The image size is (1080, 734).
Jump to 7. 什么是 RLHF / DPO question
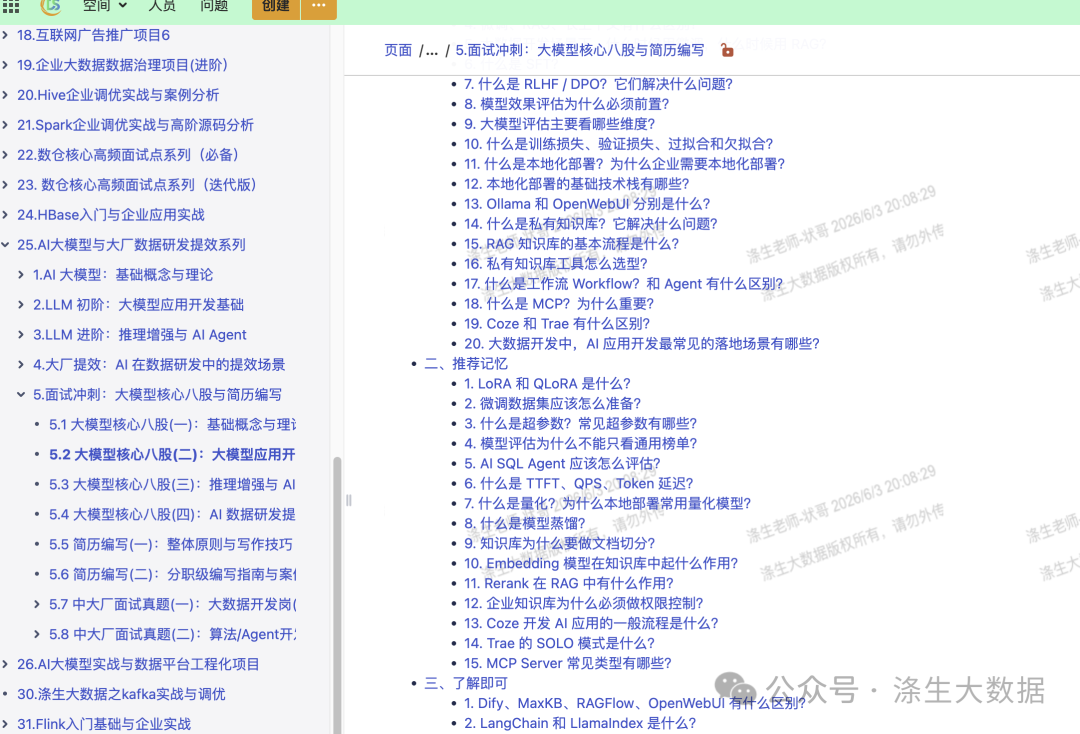click(598, 84)
